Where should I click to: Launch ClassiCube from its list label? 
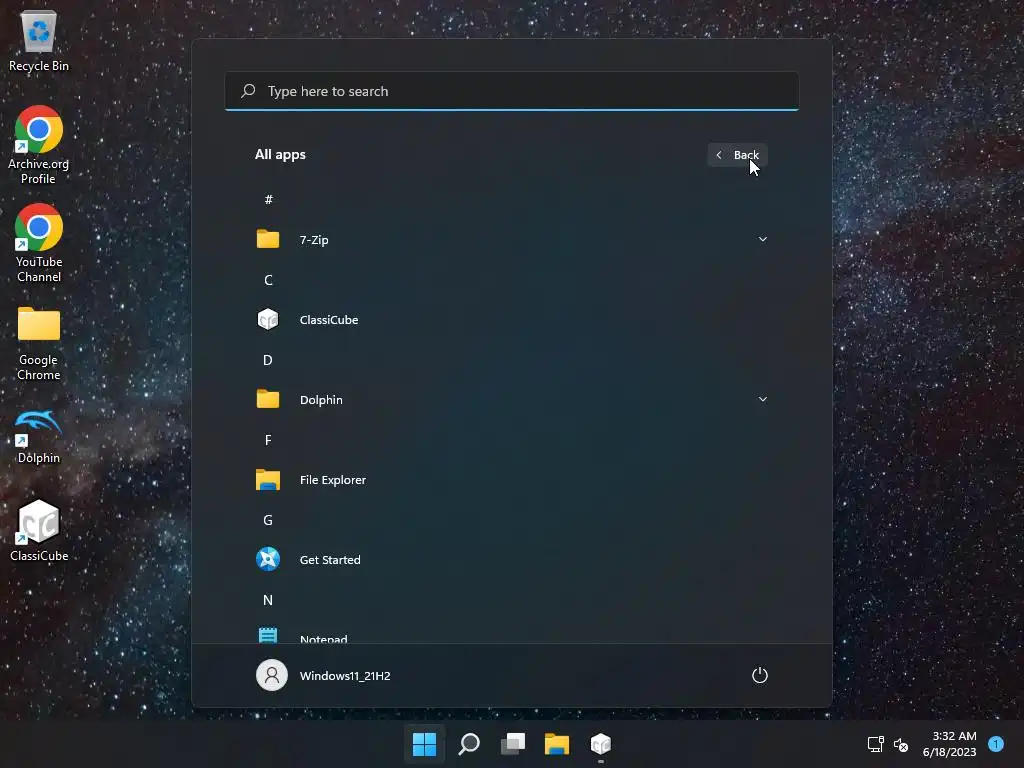pos(329,319)
